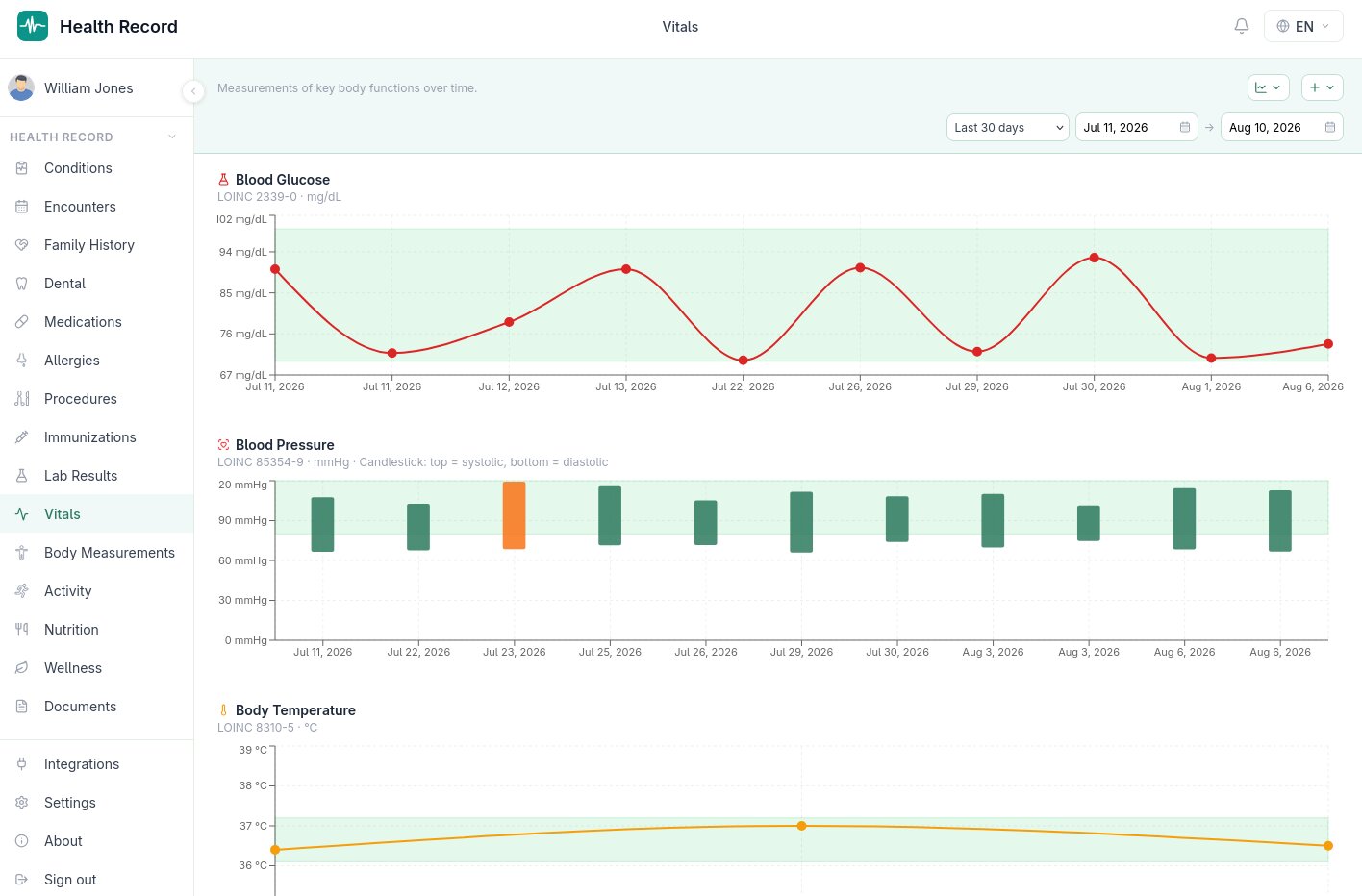Open Family History section
The width and height of the screenshot is (1362, 896).
[96, 245]
